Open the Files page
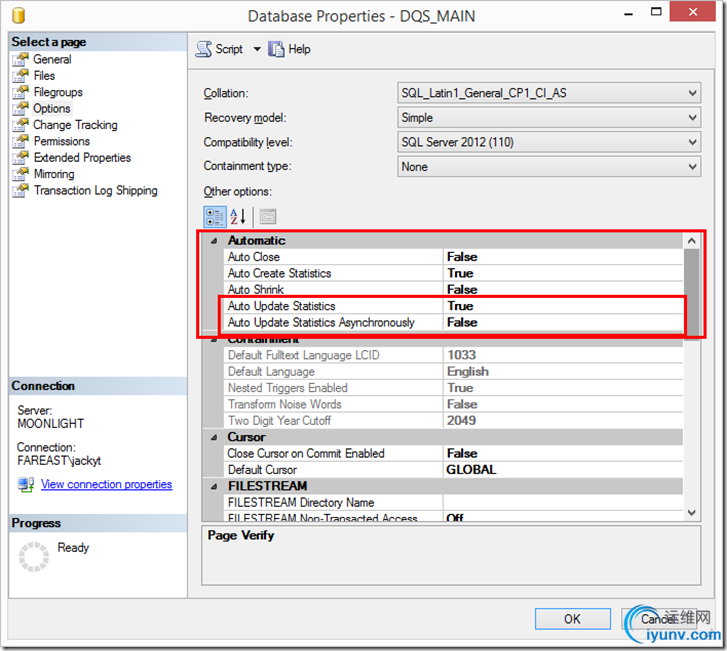This screenshot has width=727, height=651. coord(44,76)
